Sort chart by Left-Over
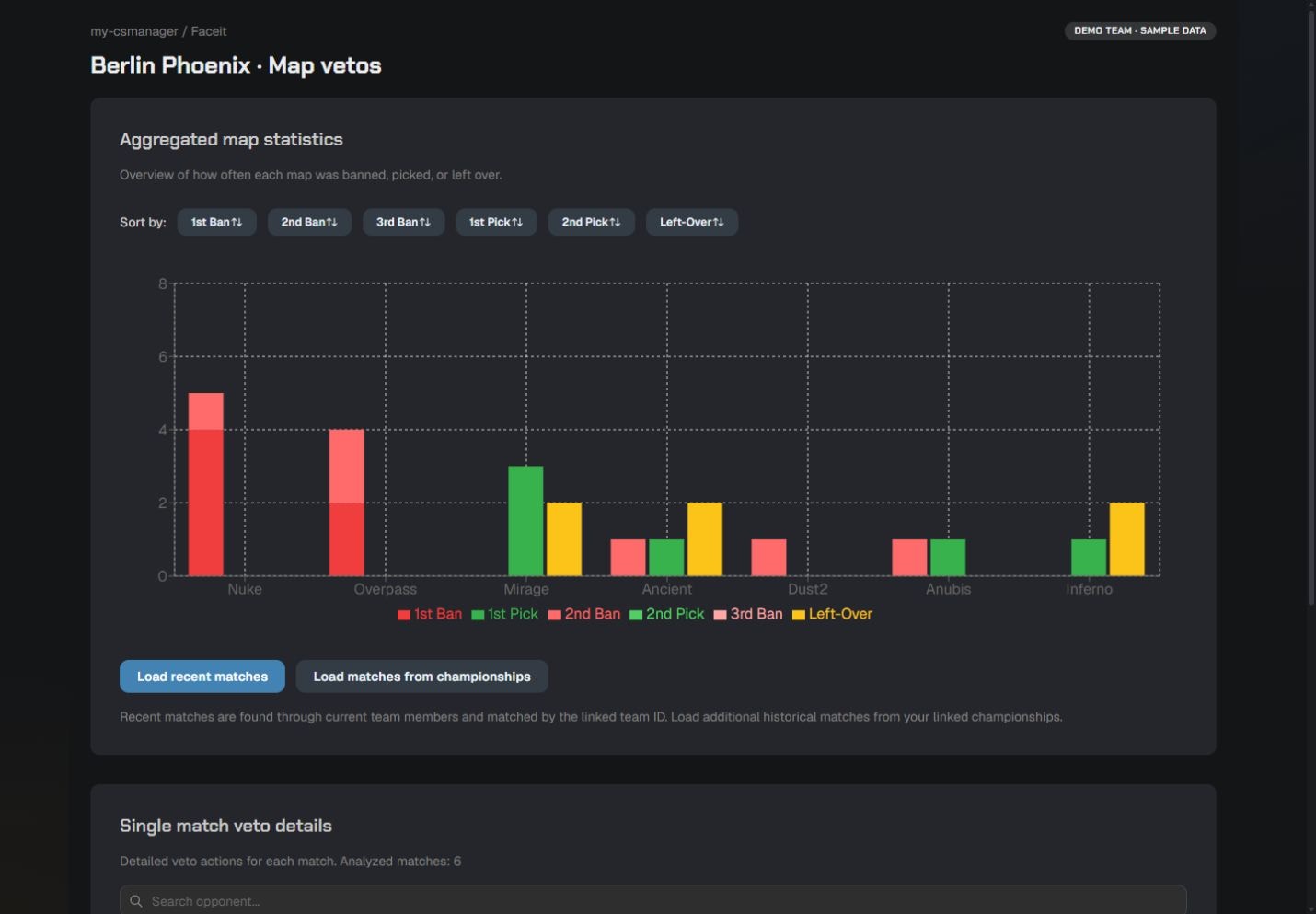Image resolution: width=1316 pixels, height=914 pixels. point(691,222)
